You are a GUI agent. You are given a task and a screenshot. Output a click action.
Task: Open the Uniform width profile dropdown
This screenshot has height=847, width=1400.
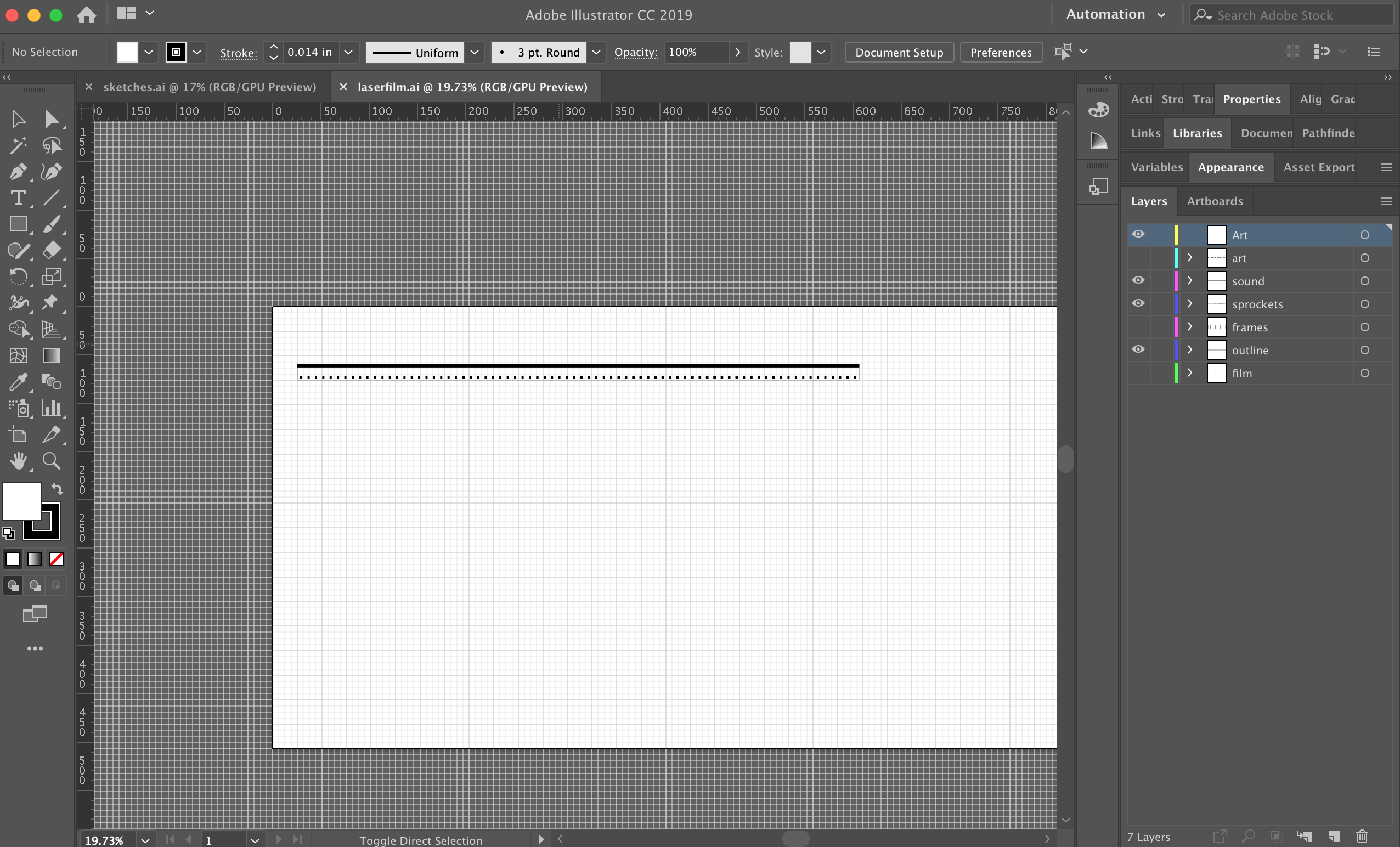[475, 52]
